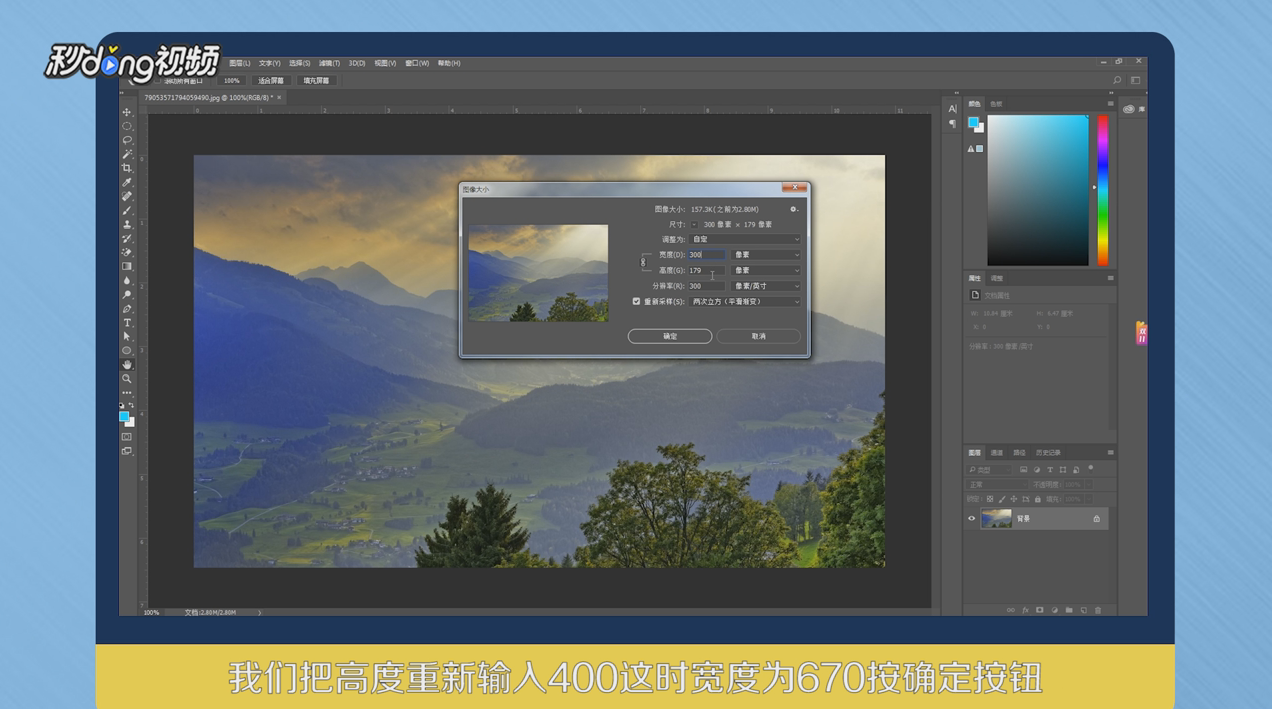Open the Color panel options menu
This screenshot has height=709, width=1272.
(1110, 104)
